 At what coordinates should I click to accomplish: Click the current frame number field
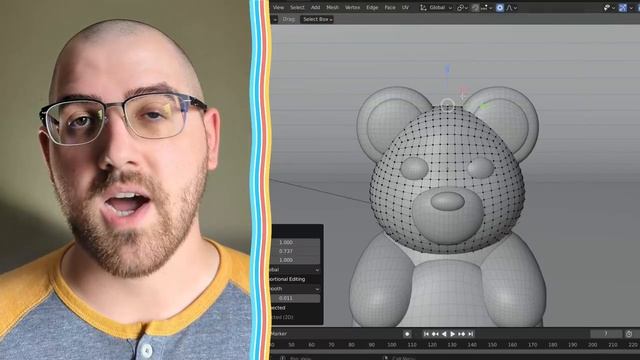pos(606,334)
